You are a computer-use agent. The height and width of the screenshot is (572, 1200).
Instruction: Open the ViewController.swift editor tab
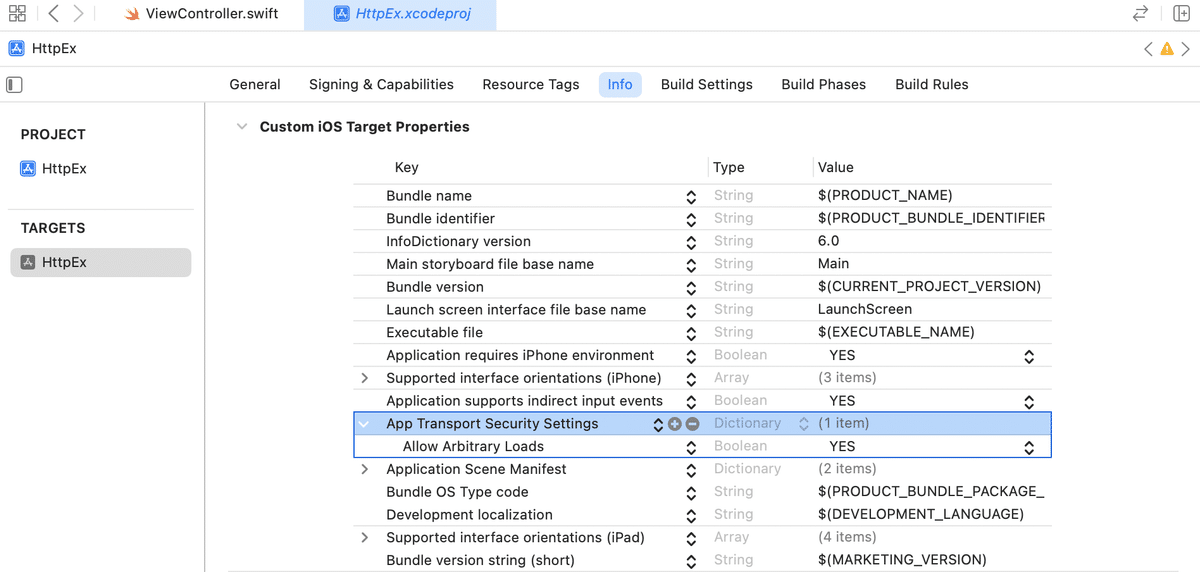(x=211, y=14)
